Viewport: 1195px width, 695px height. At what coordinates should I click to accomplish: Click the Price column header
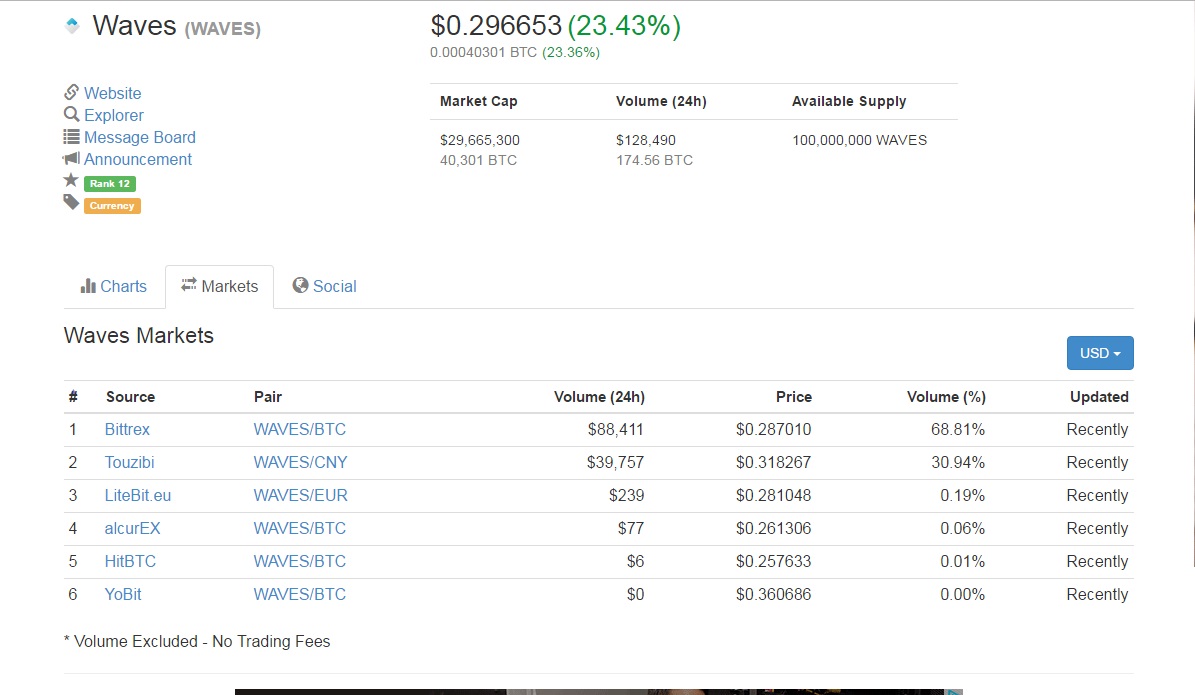793,397
